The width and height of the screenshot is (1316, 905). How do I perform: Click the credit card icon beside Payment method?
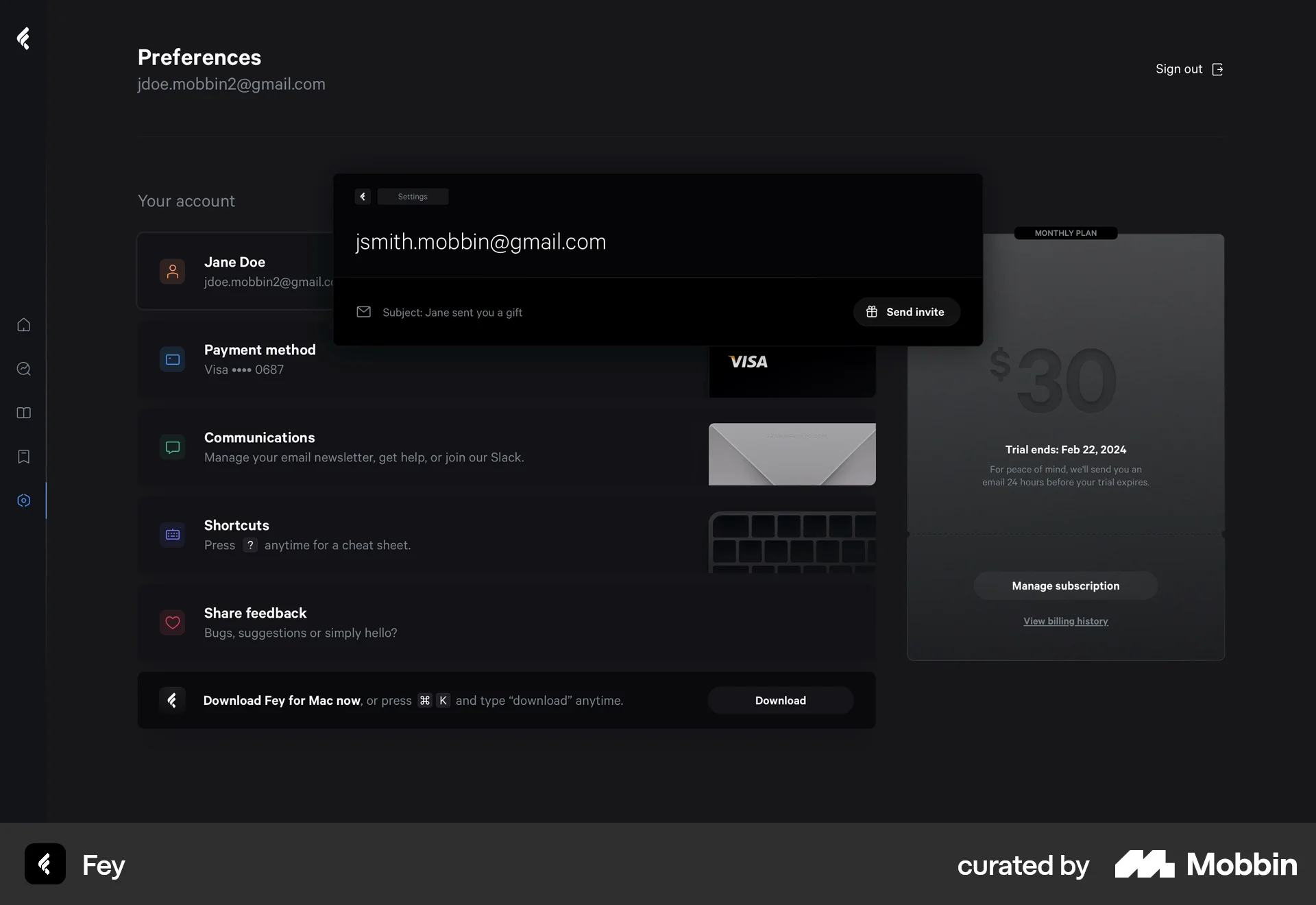click(x=172, y=359)
